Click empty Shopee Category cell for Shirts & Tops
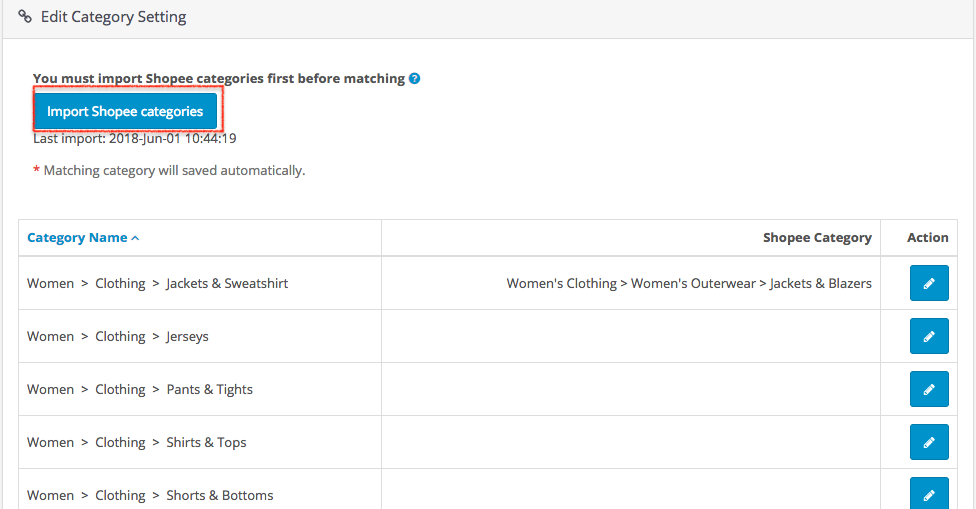Image resolution: width=976 pixels, height=509 pixels. [x=630, y=442]
